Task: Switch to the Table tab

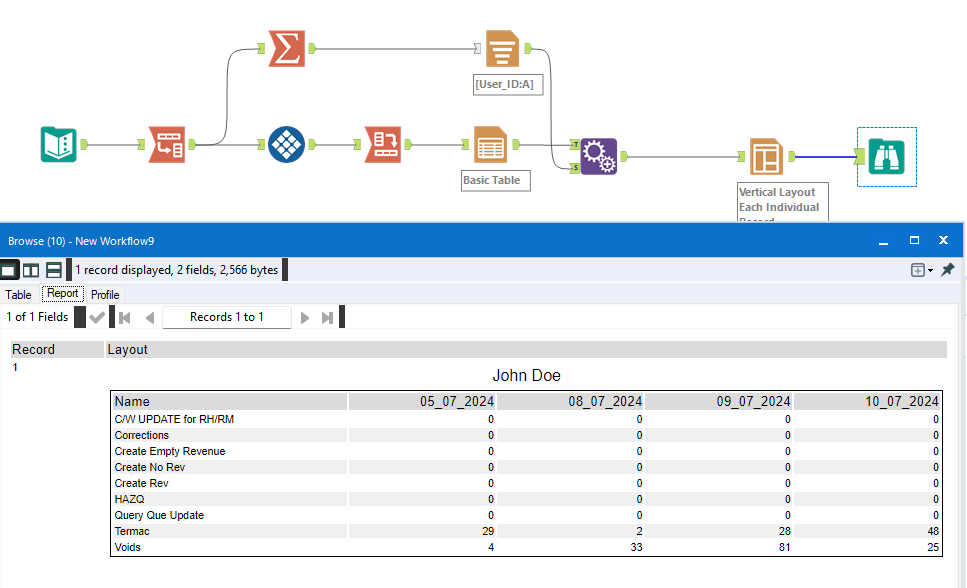Action: coord(18,294)
